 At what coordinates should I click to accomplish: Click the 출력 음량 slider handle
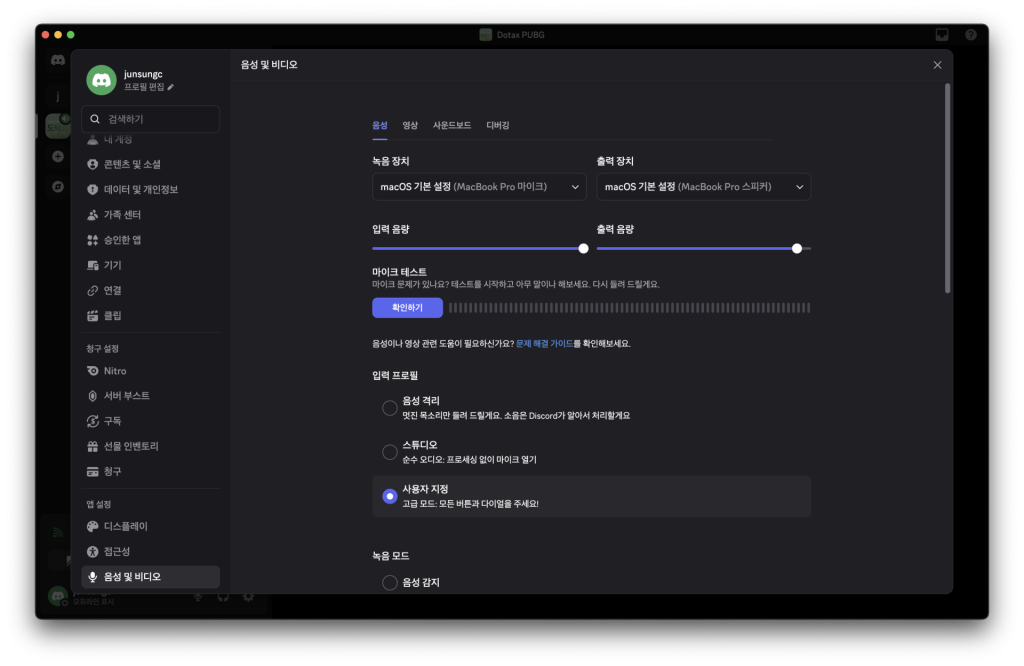pos(797,248)
